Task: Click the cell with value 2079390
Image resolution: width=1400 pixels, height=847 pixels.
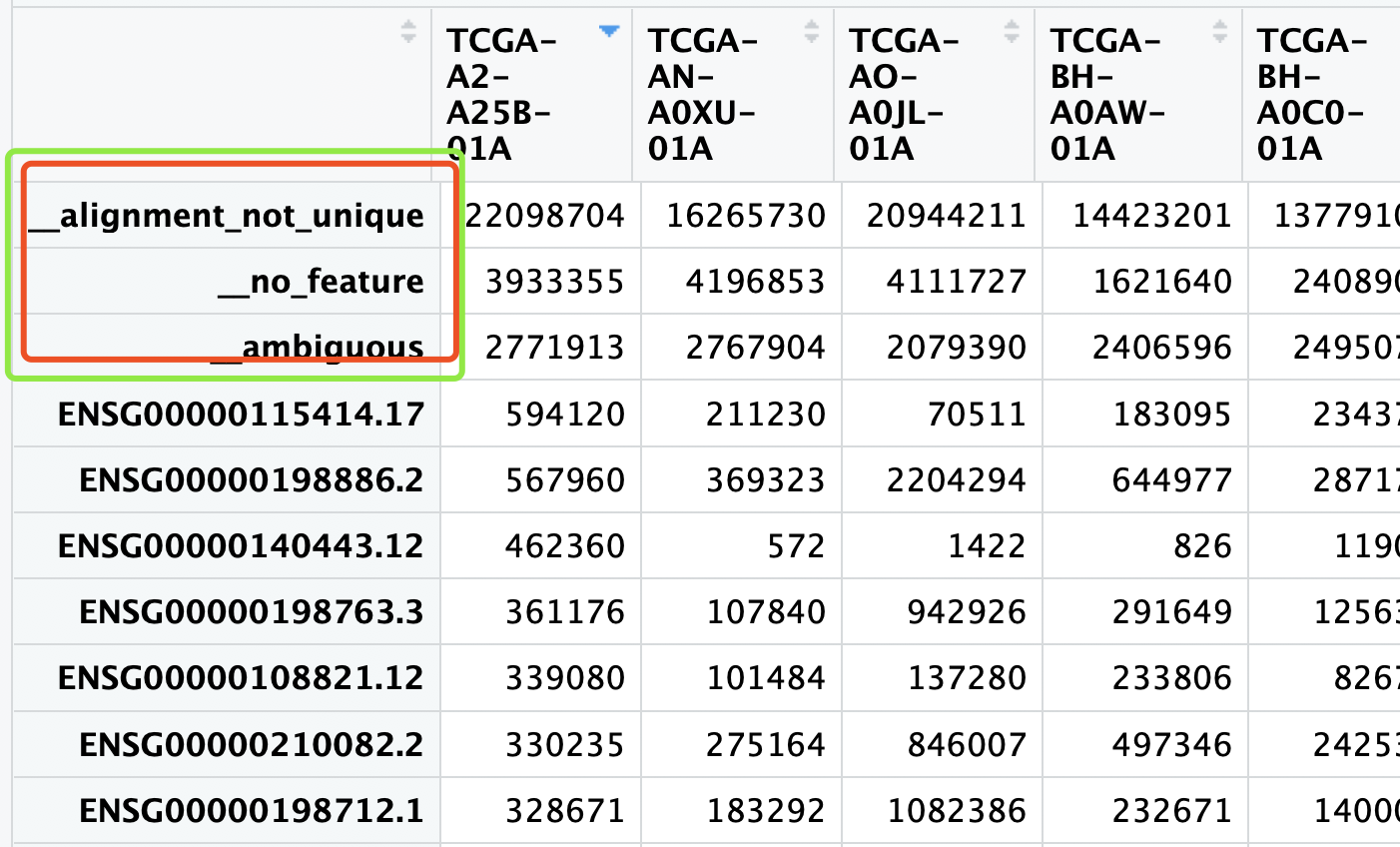Action: (942, 348)
